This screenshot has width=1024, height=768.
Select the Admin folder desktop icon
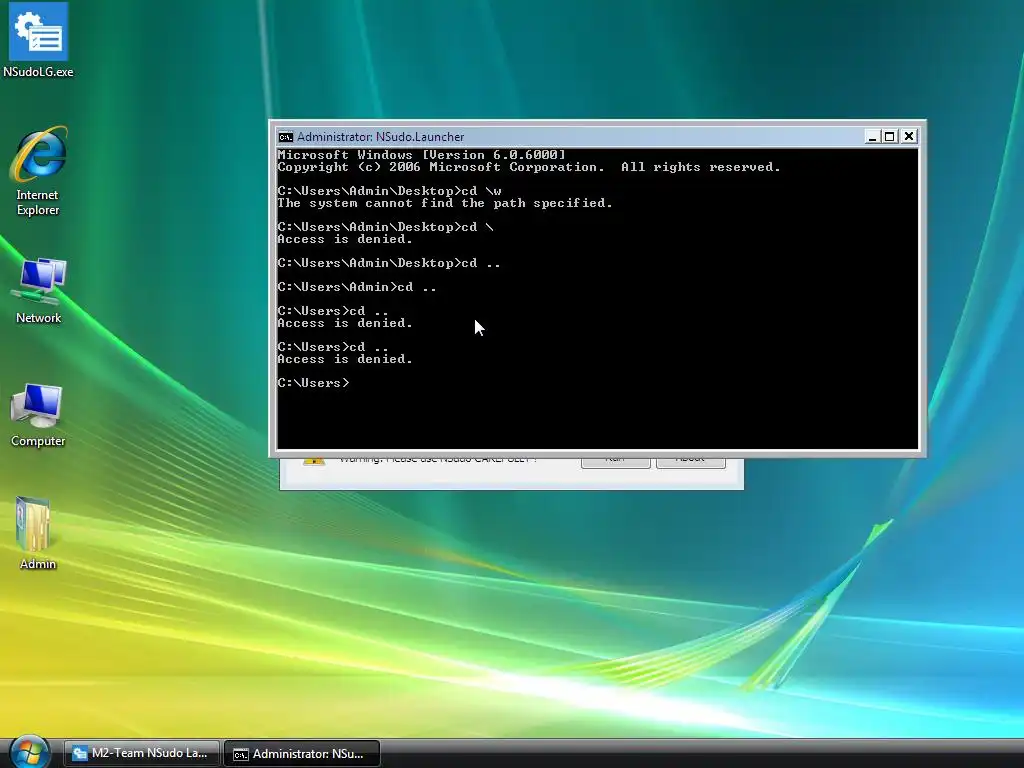[37, 534]
